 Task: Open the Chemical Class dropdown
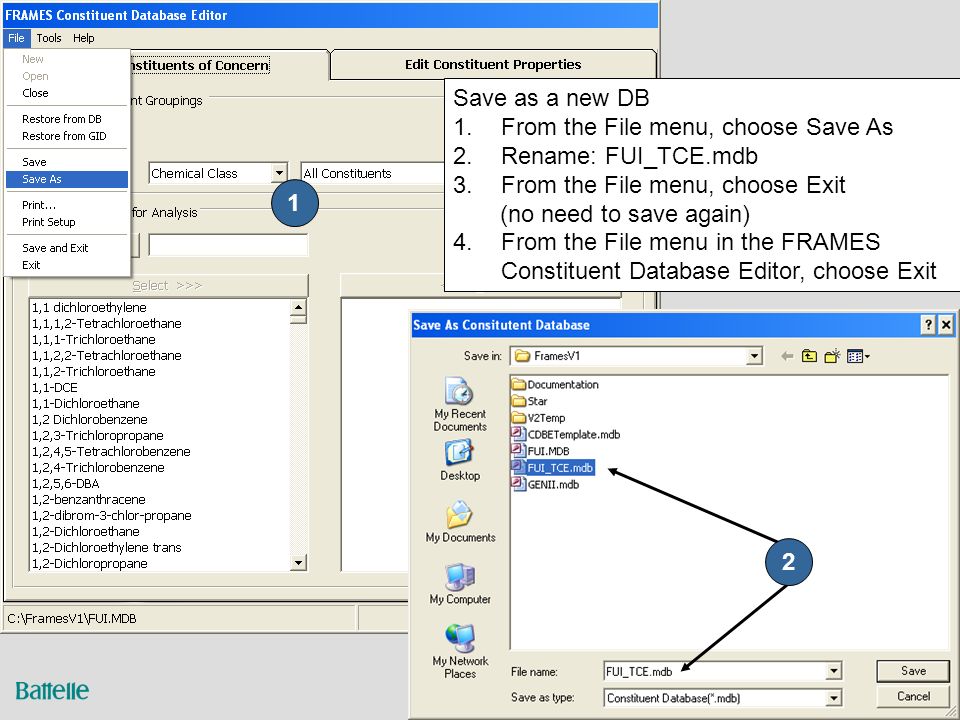[279, 173]
